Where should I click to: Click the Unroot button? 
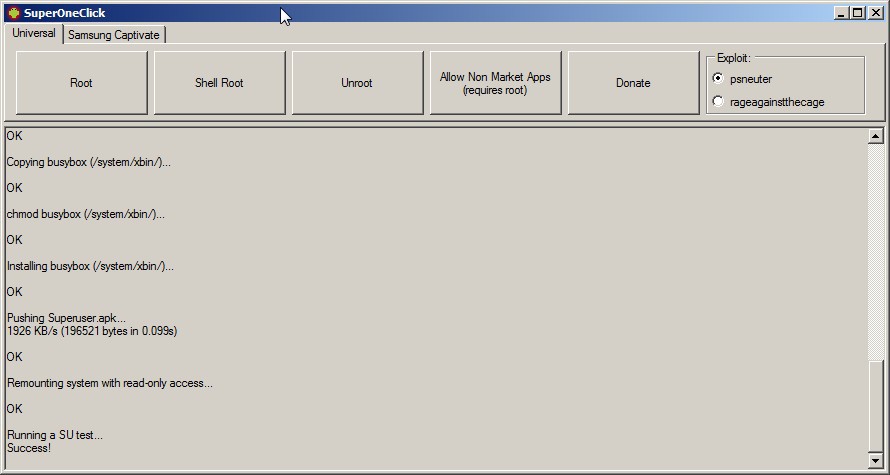[357, 83]
